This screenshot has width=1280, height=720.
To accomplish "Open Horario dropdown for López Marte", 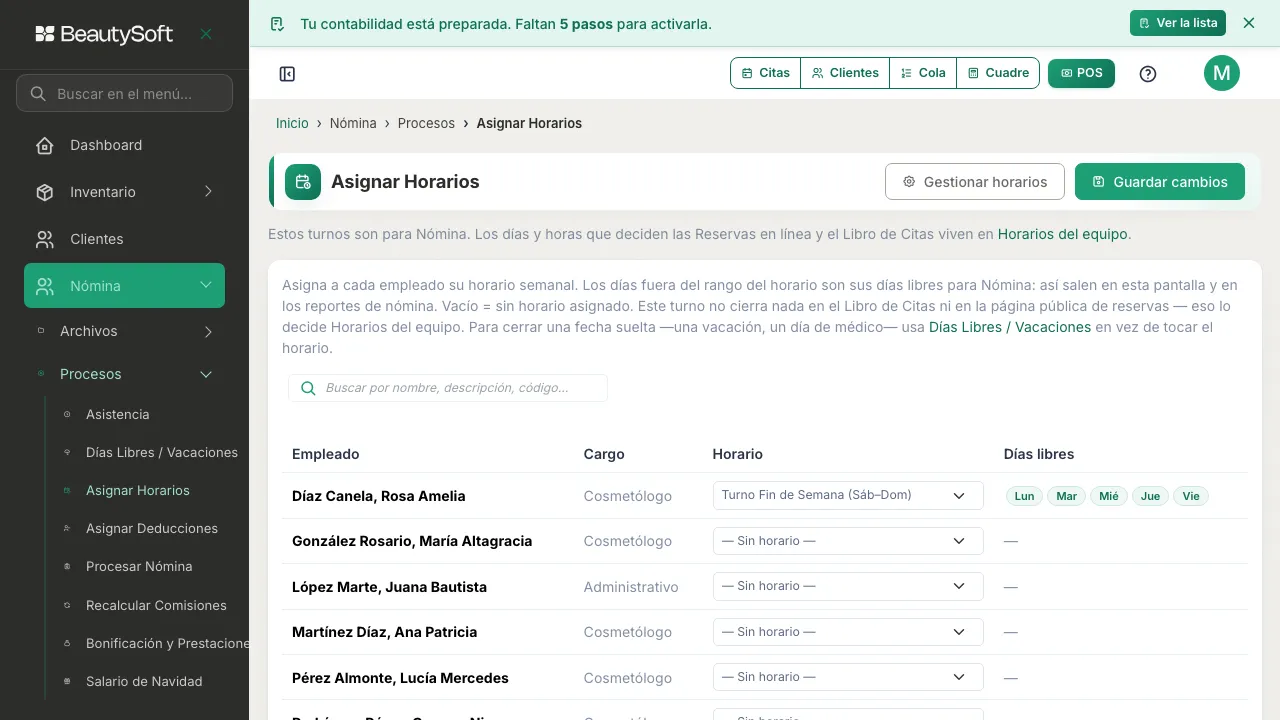I will 848,586.
